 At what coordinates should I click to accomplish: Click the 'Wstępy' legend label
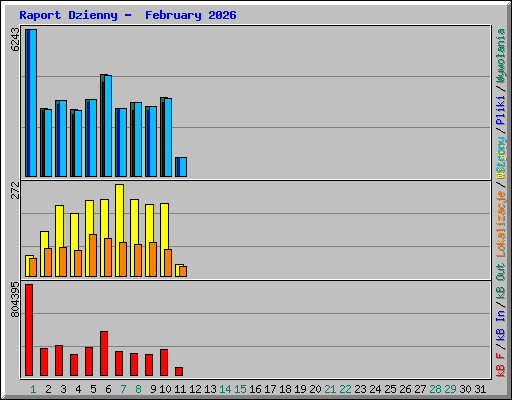pos(501,158)
